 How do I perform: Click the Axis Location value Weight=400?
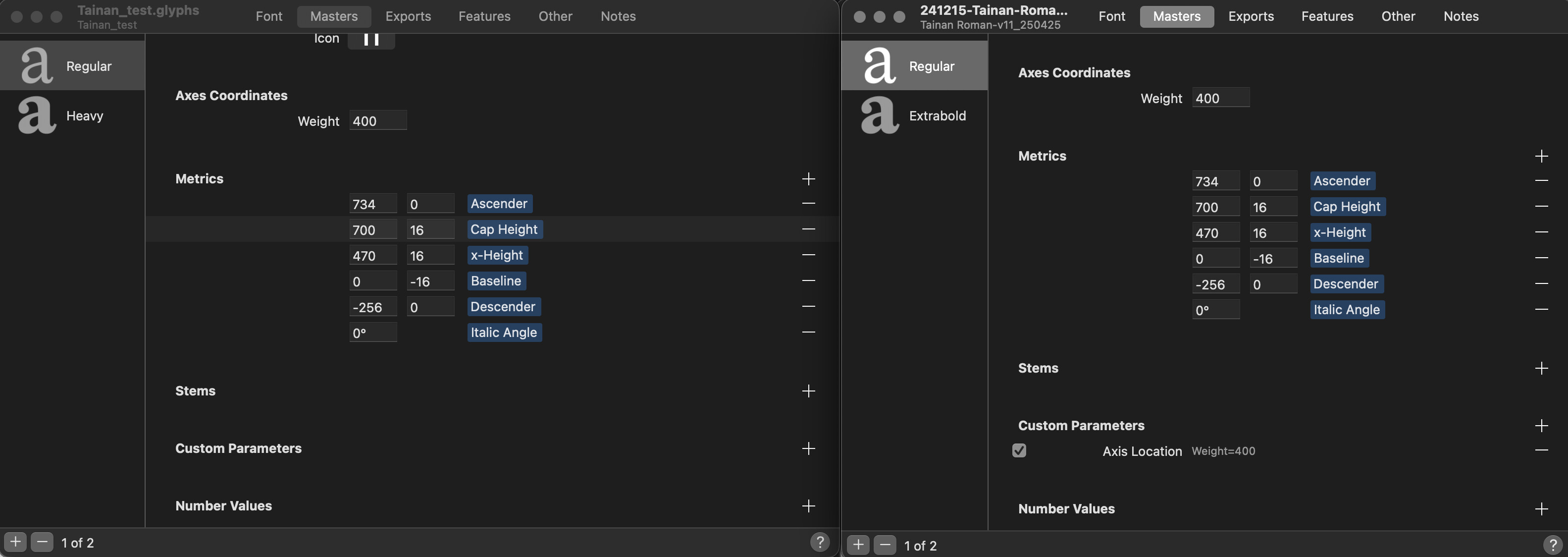coord(1223,451)
